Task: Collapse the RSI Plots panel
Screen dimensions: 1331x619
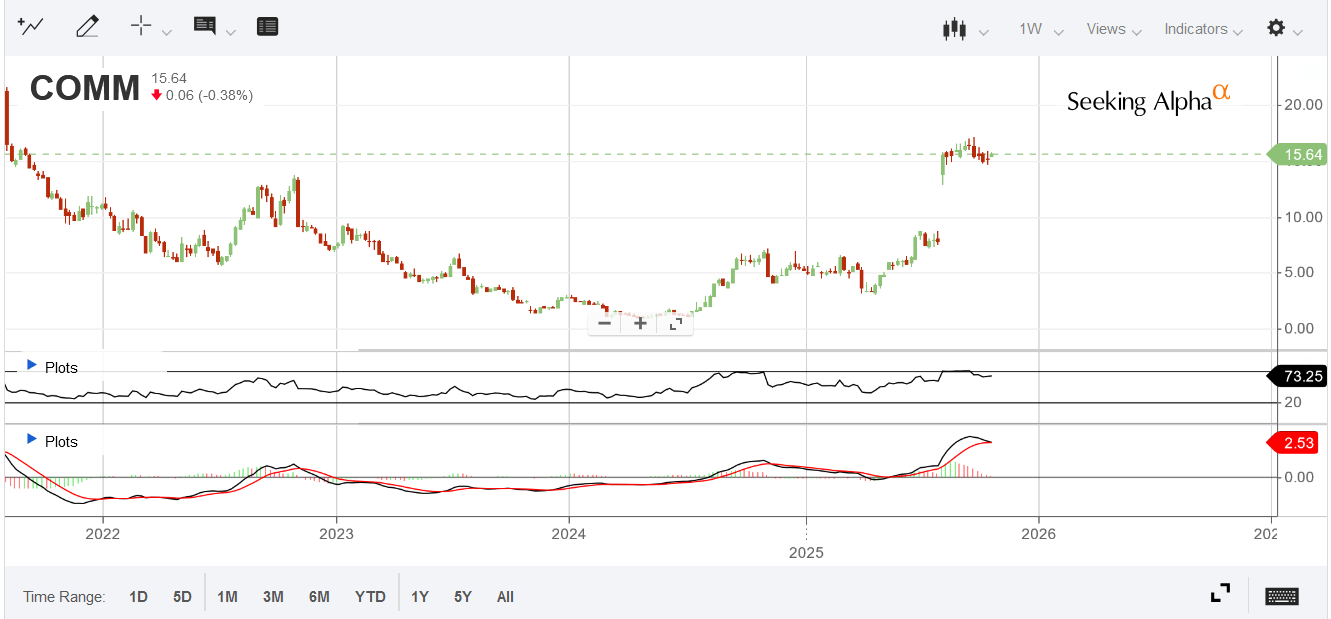Action: pos(32,366)
